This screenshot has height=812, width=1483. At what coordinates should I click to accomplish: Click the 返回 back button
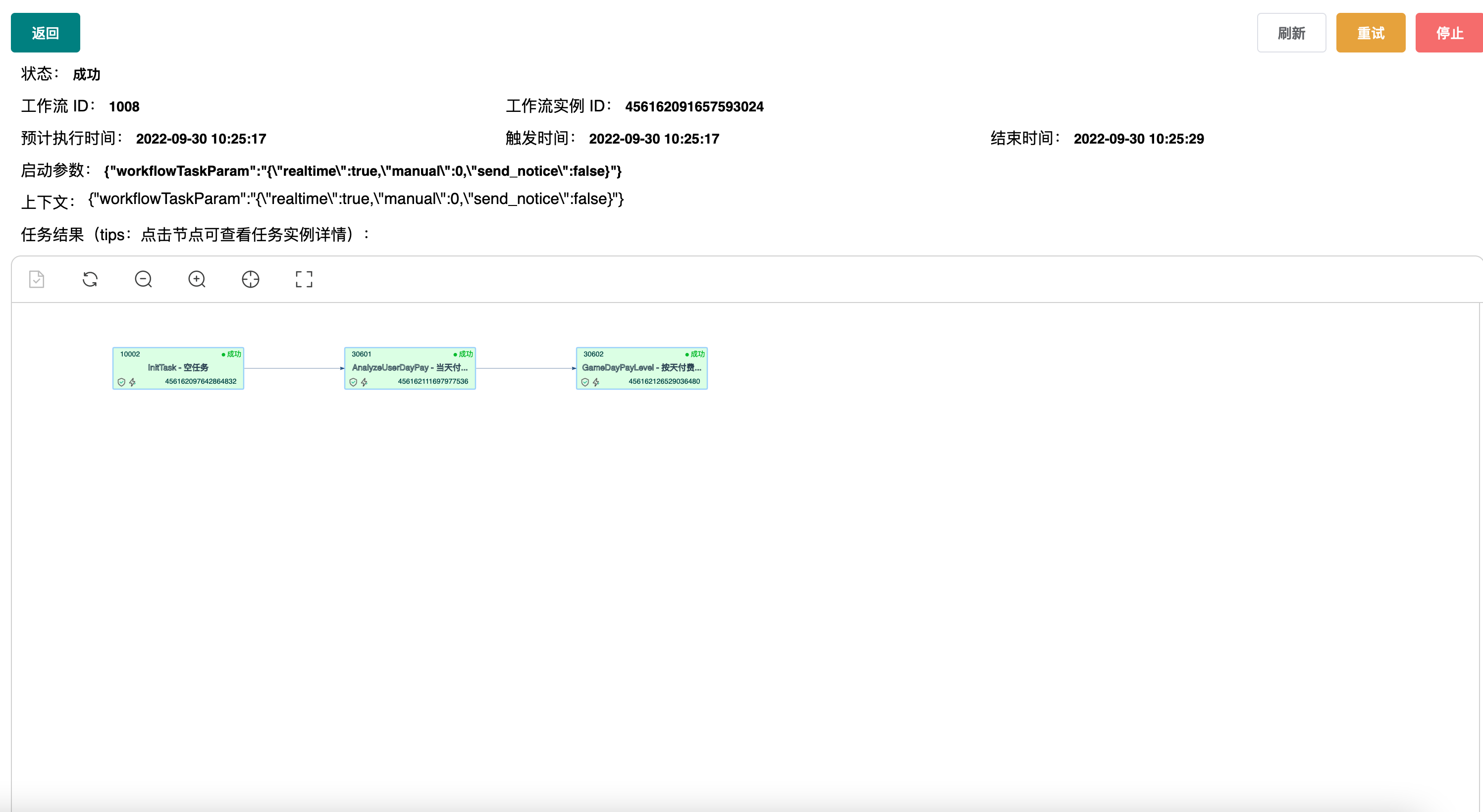(45, 33)
